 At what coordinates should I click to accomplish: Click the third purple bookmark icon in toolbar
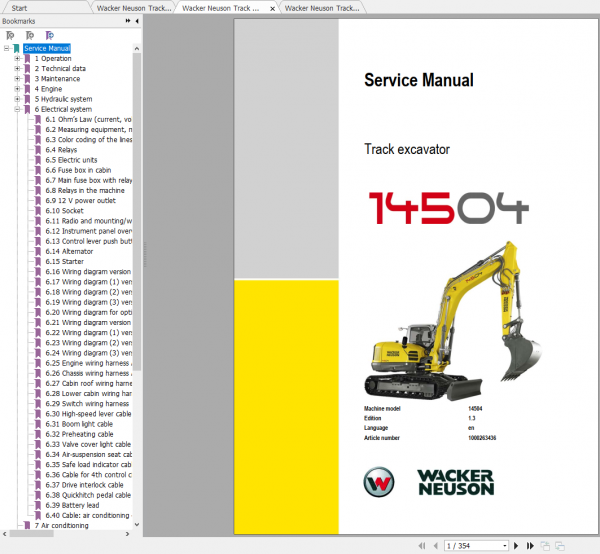49,36
